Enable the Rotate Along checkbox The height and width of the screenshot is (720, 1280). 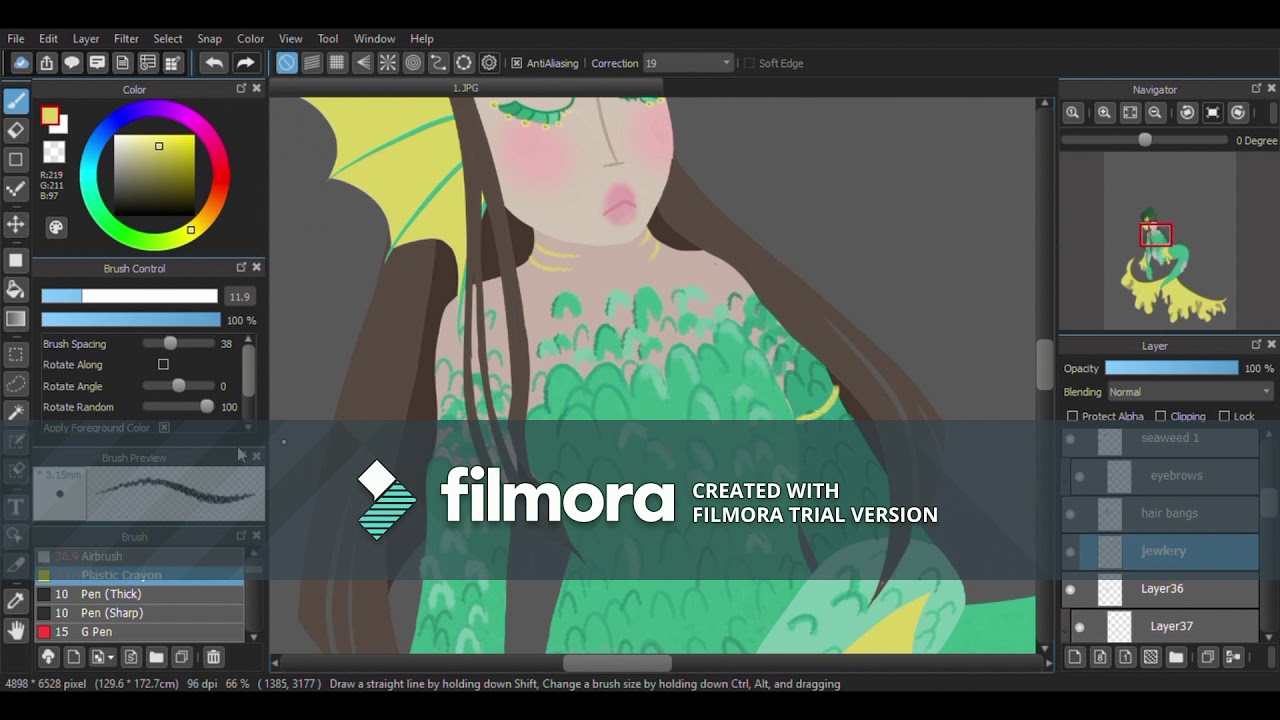163,365
